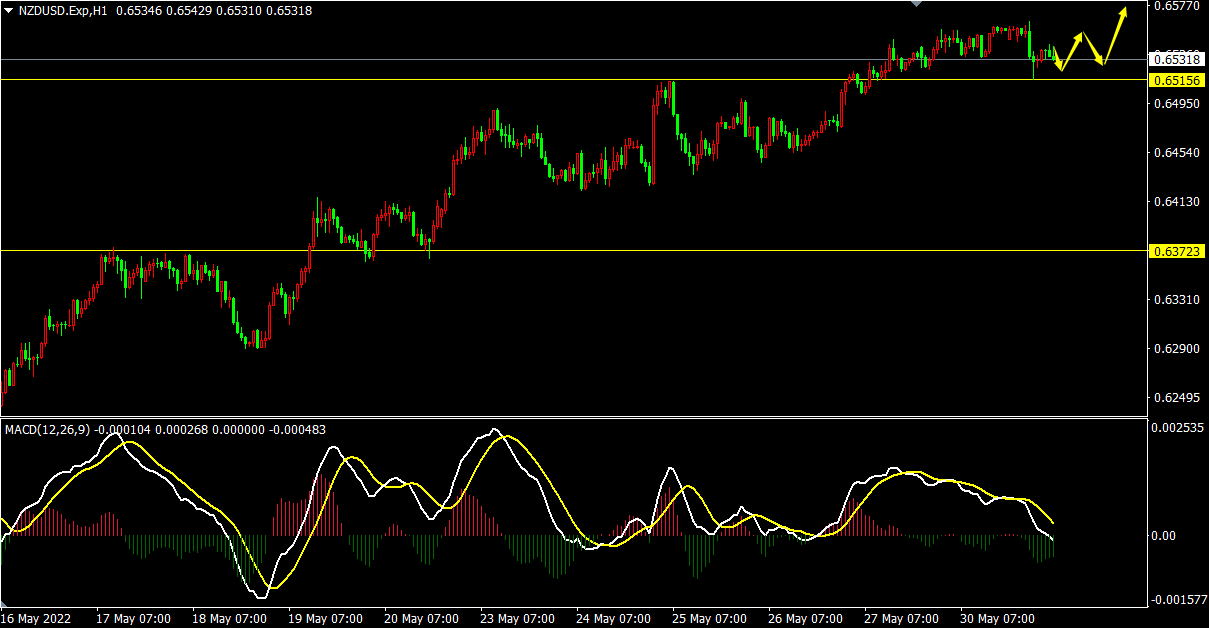Click the 30 May 07:00 time label
Image resolution: width=1209 pixels, height=628 pixels.
998,618
